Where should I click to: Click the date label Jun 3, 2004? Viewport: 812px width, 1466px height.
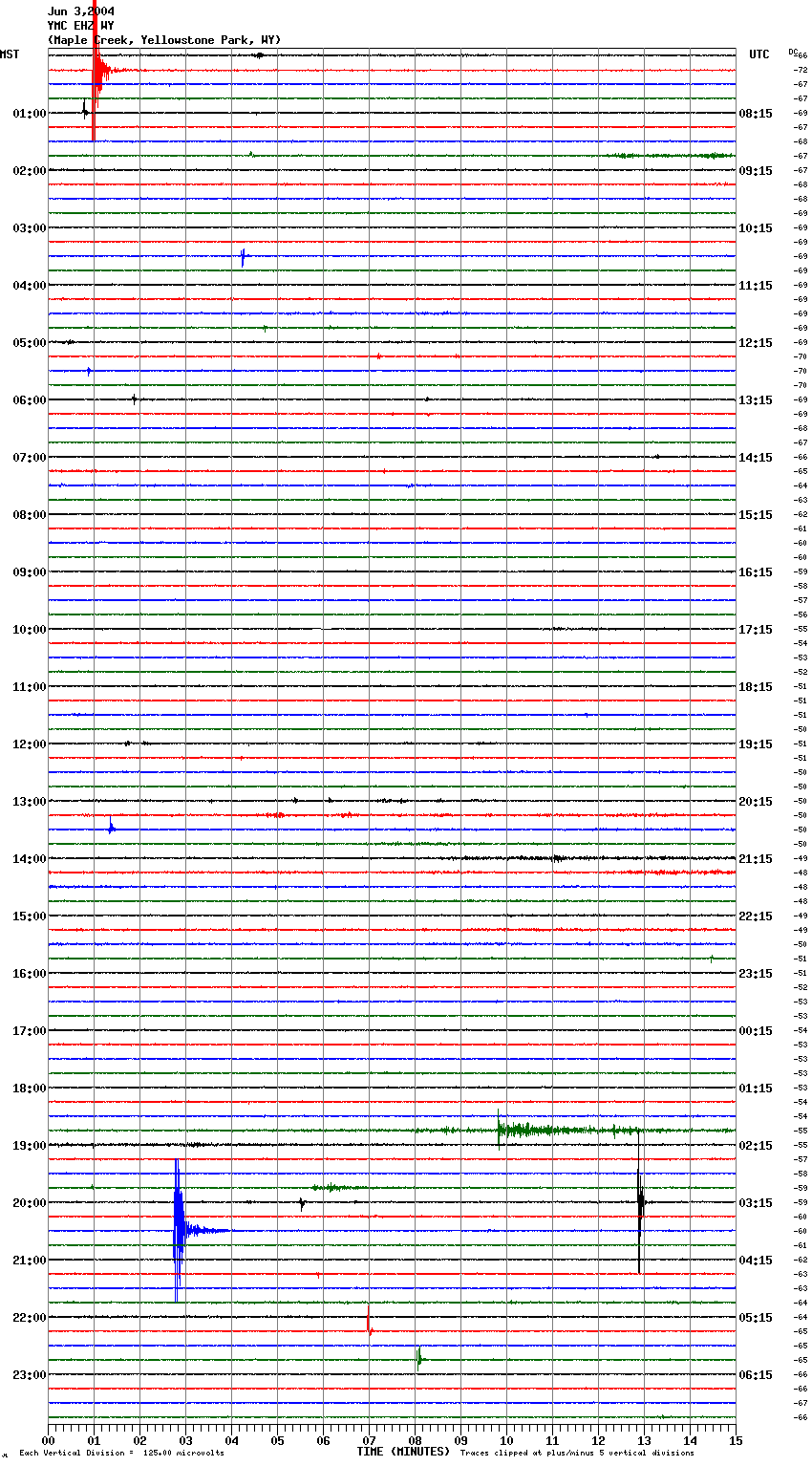tap(81, 11)
